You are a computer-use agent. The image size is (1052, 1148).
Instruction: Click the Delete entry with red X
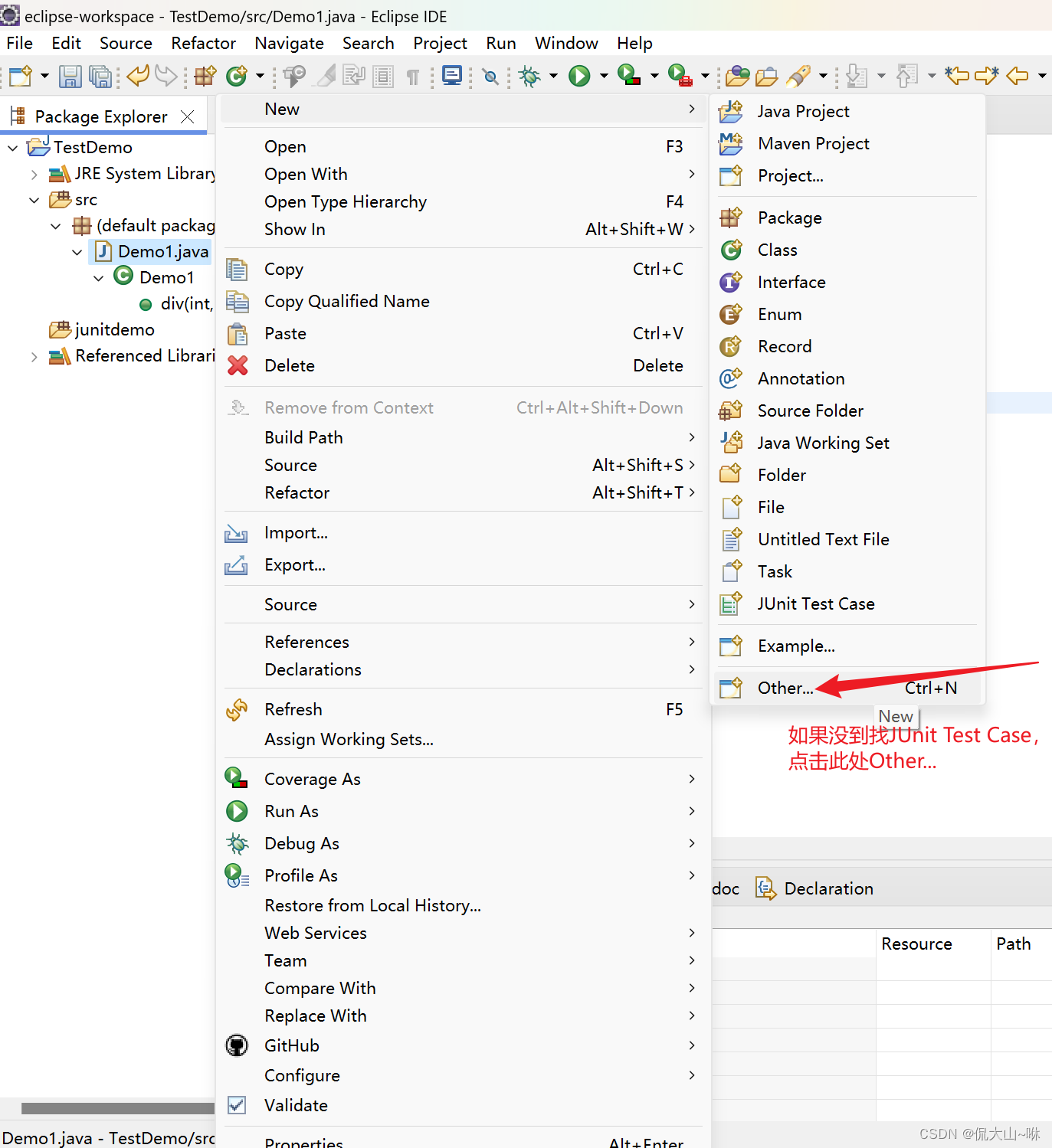[x=463, y=366]
